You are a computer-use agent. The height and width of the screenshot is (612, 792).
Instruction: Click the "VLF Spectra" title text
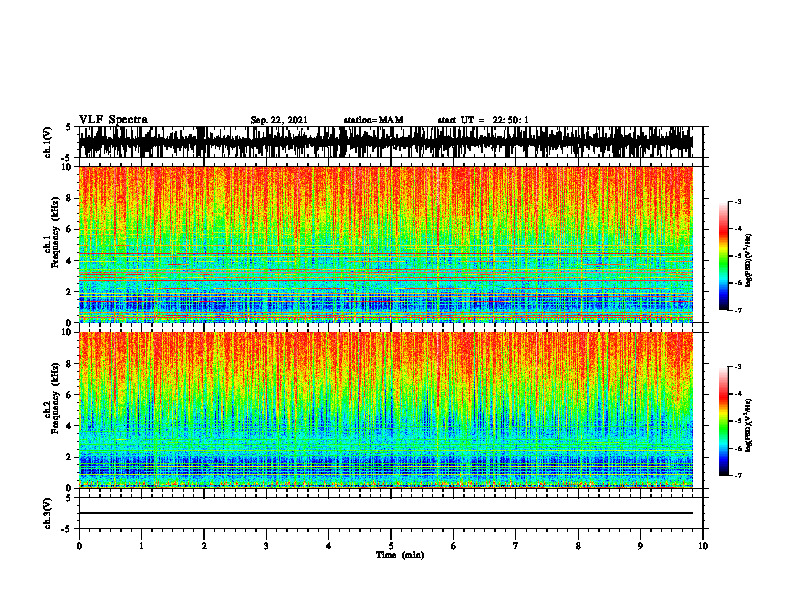[113, 119]
